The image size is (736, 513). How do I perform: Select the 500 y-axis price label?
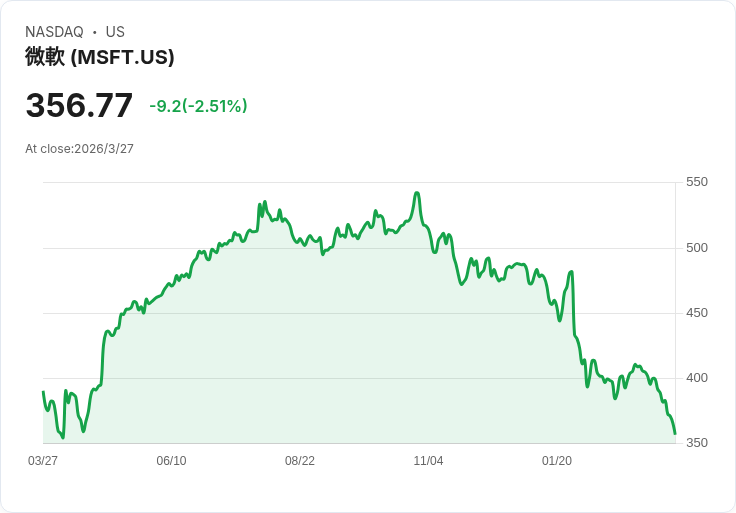pyautogui.click(x=696, y=247)
